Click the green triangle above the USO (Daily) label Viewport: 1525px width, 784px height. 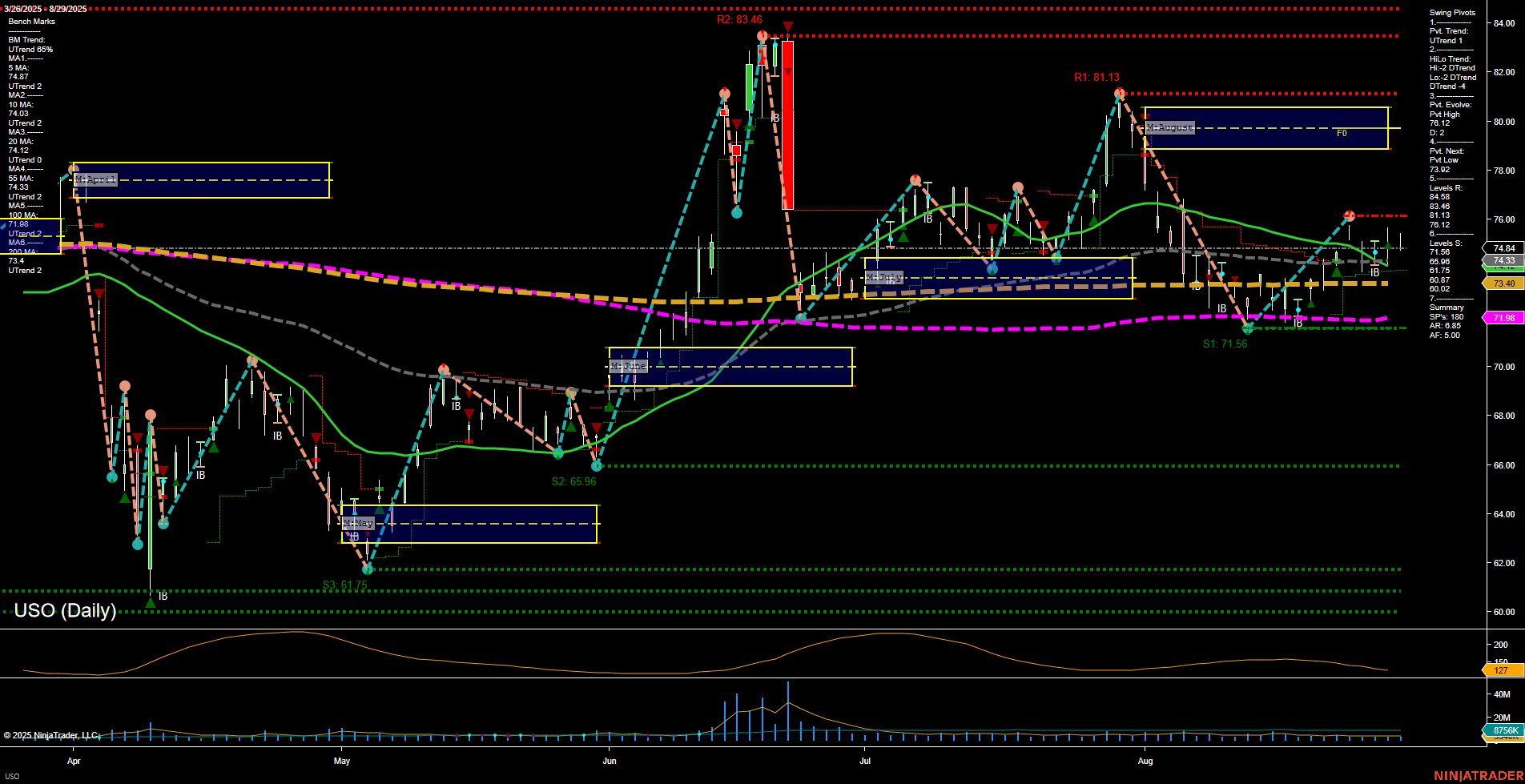coord(149,602)
